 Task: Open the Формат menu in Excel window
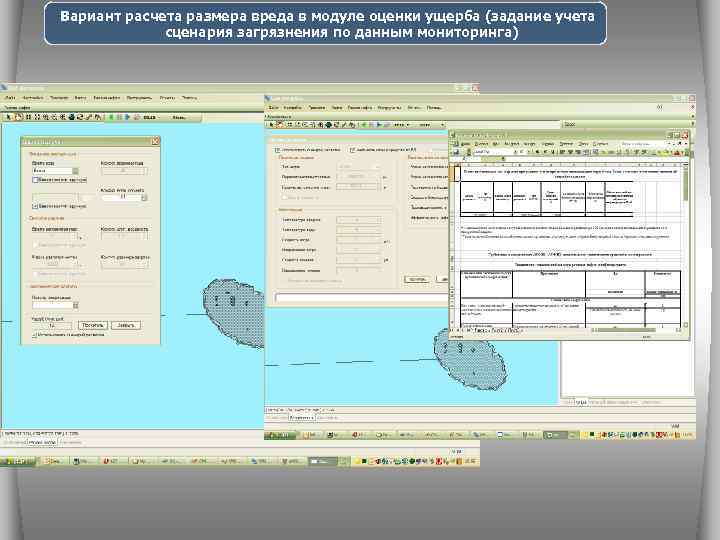click(529, 144)
